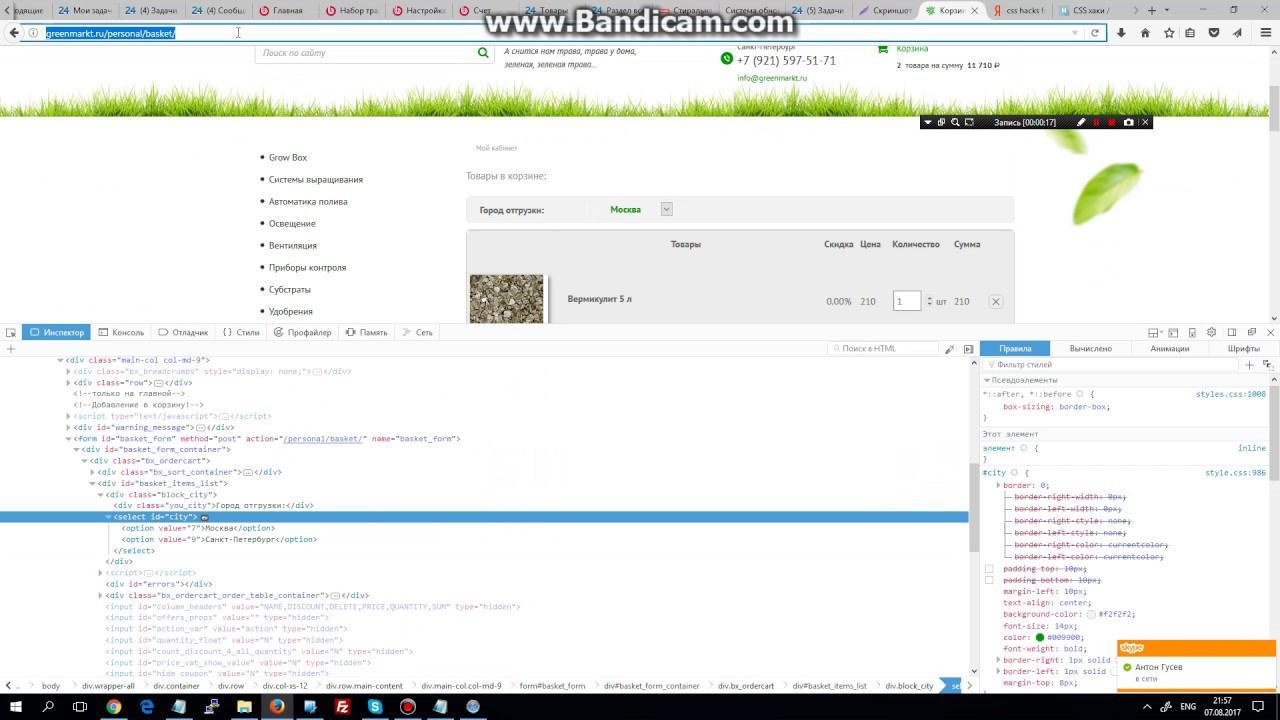Switch to the Отладчик devtools tab
1280x720 pixels.
click(x=182, y=332)
